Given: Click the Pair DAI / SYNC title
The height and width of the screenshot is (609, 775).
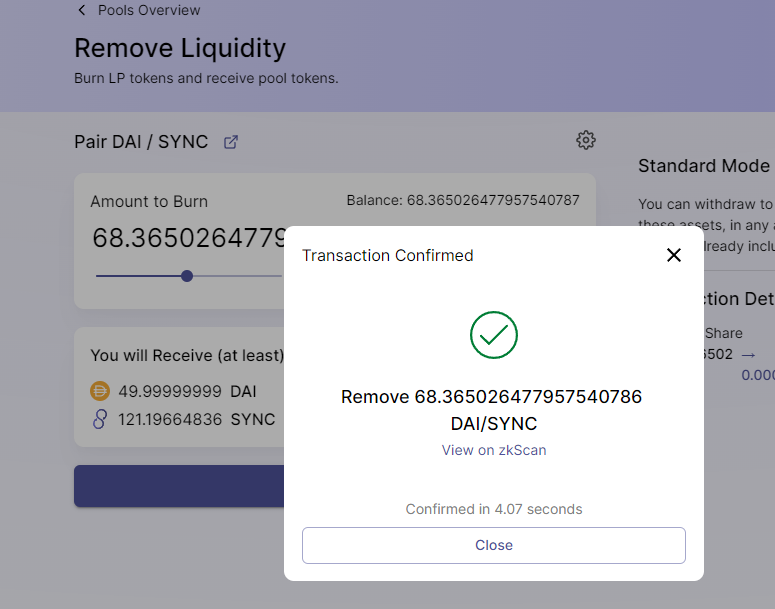Looking at the screenshot, I should [x=141, y=142].
